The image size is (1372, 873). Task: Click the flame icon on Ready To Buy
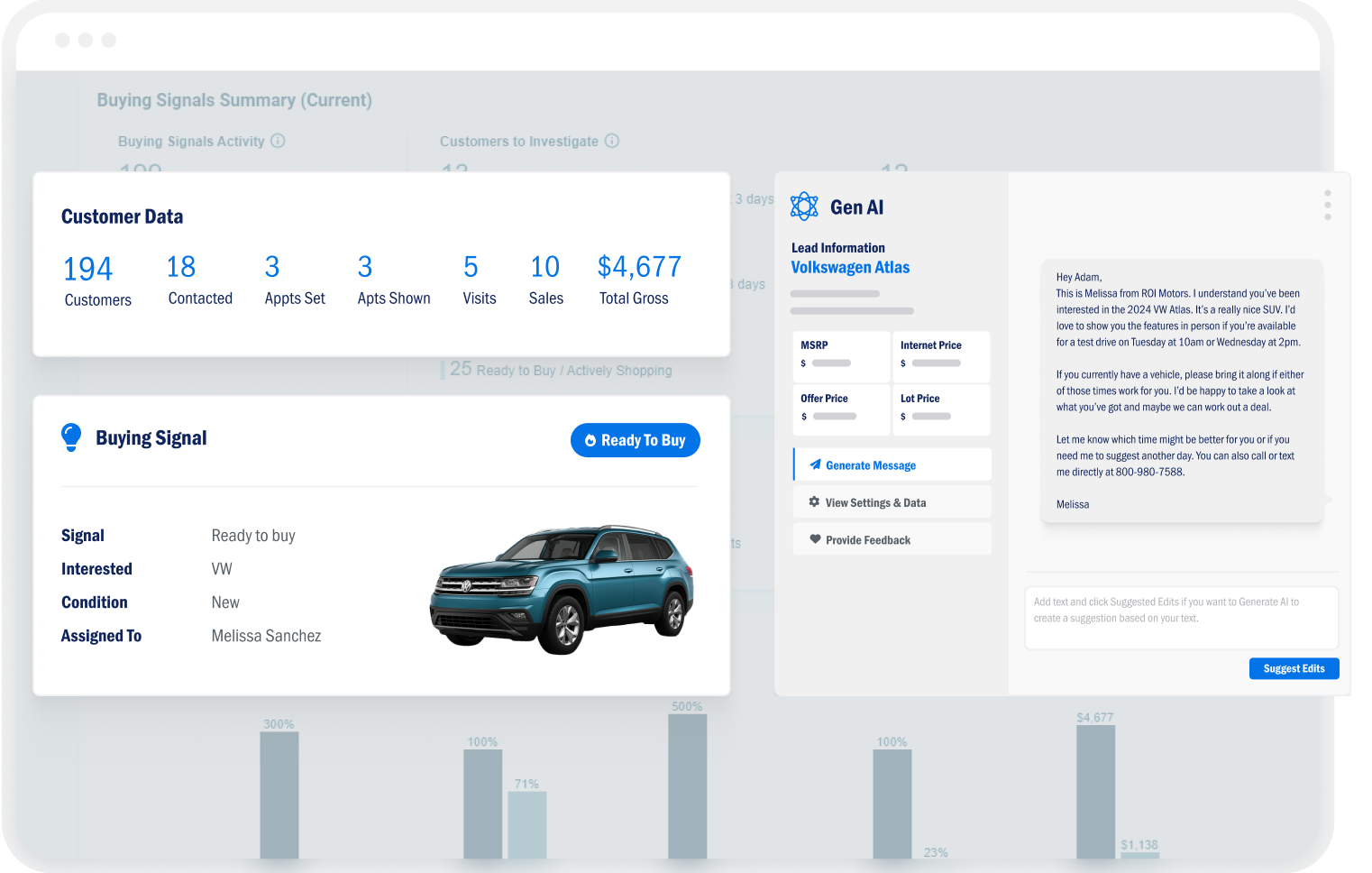[590, 440]
